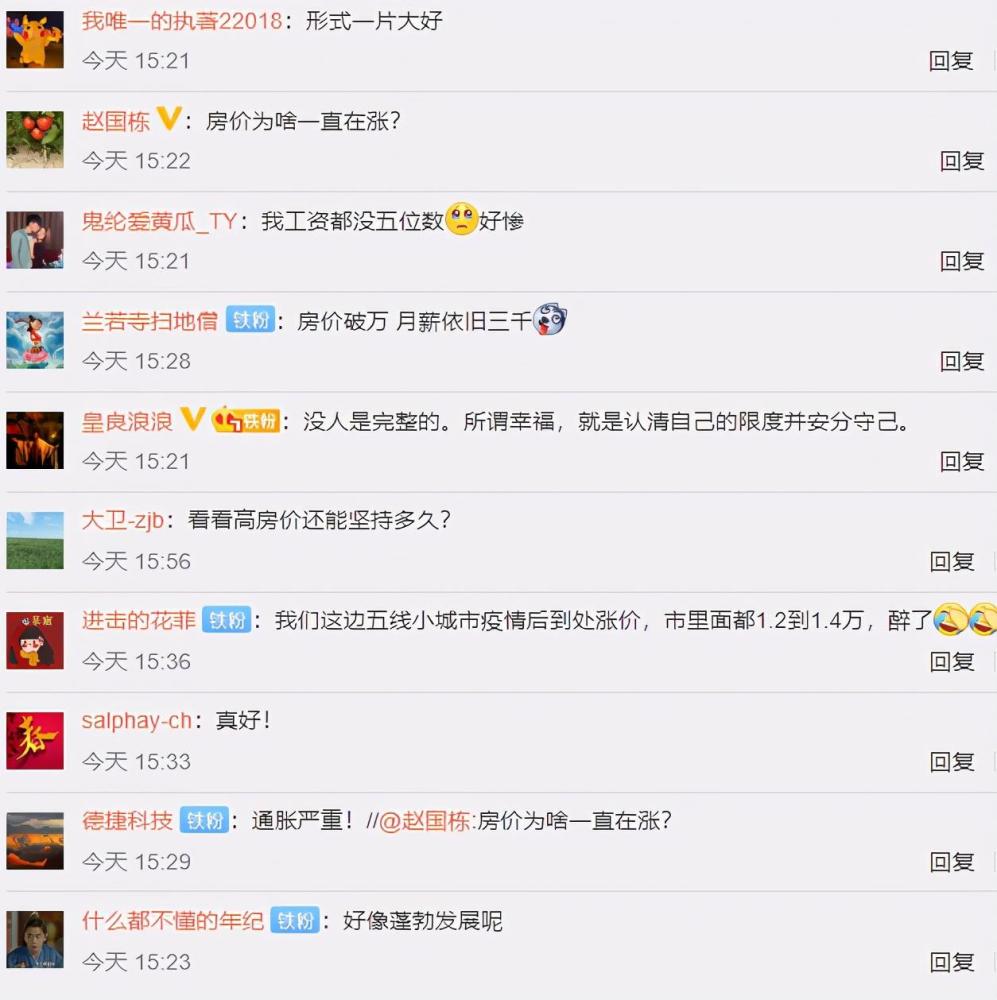Click the verified V badge beside 皇良浪浪

[x=193, y=419]
